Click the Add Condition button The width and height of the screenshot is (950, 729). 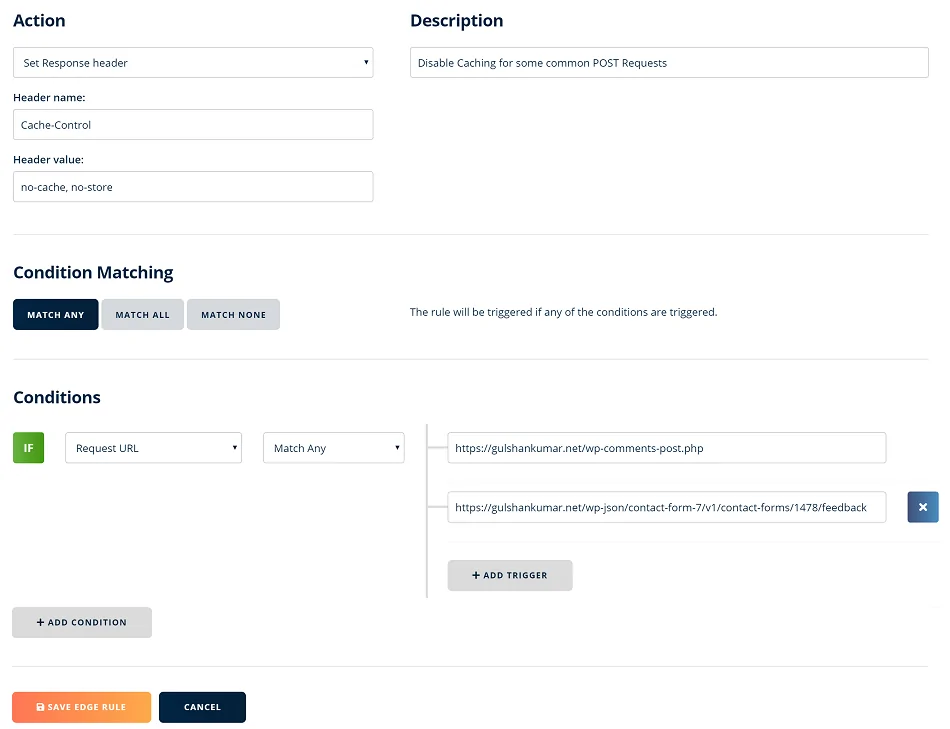(82, 622)
